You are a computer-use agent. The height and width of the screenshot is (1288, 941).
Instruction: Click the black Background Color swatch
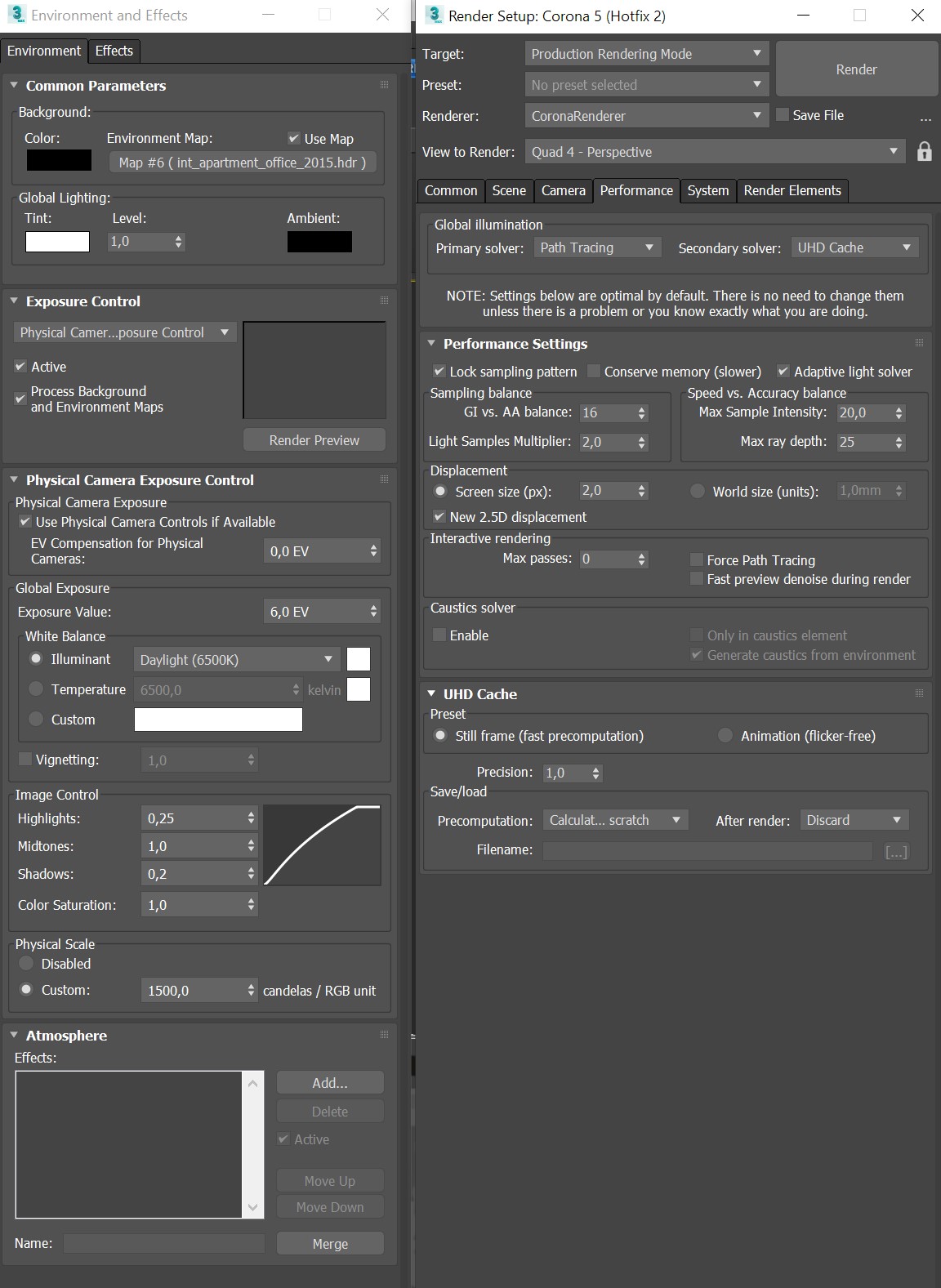click(x=59, y=160)
